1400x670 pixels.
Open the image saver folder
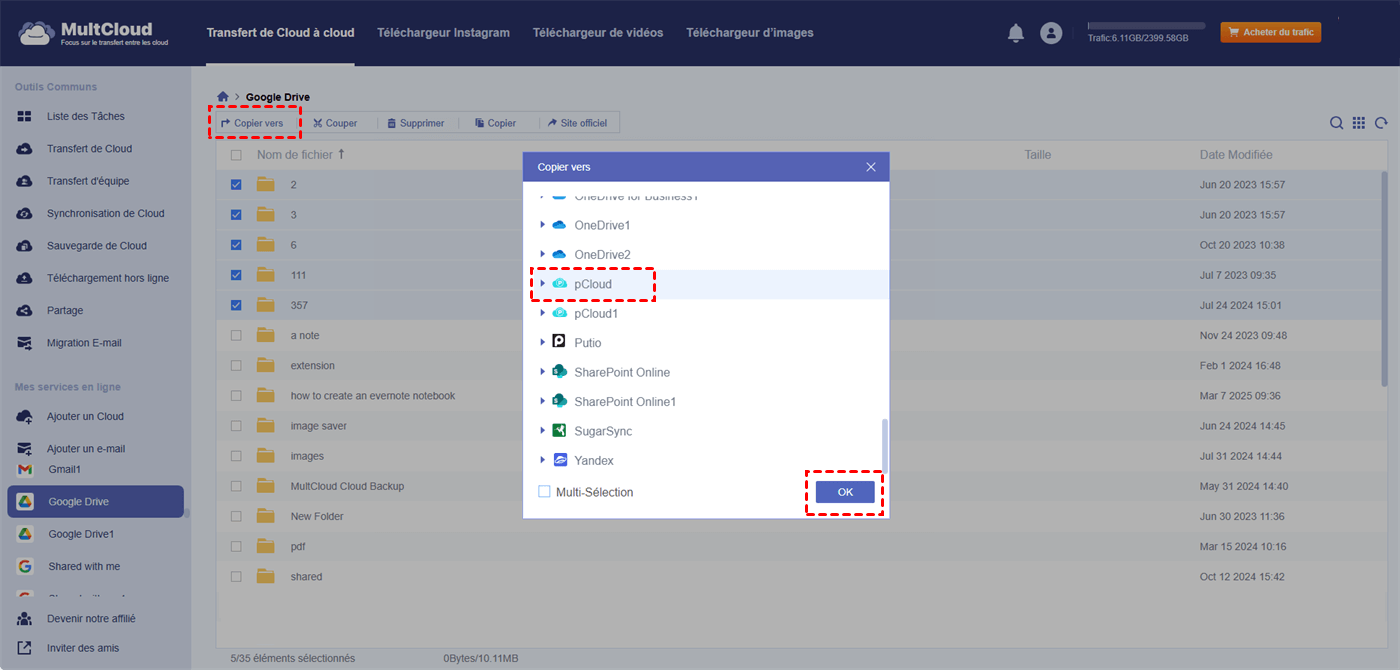coord(319,426)
